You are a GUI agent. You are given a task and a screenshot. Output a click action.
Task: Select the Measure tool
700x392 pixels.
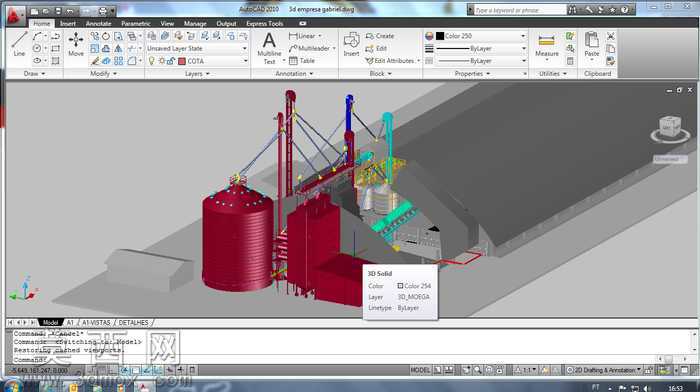[x=547, y=46]
